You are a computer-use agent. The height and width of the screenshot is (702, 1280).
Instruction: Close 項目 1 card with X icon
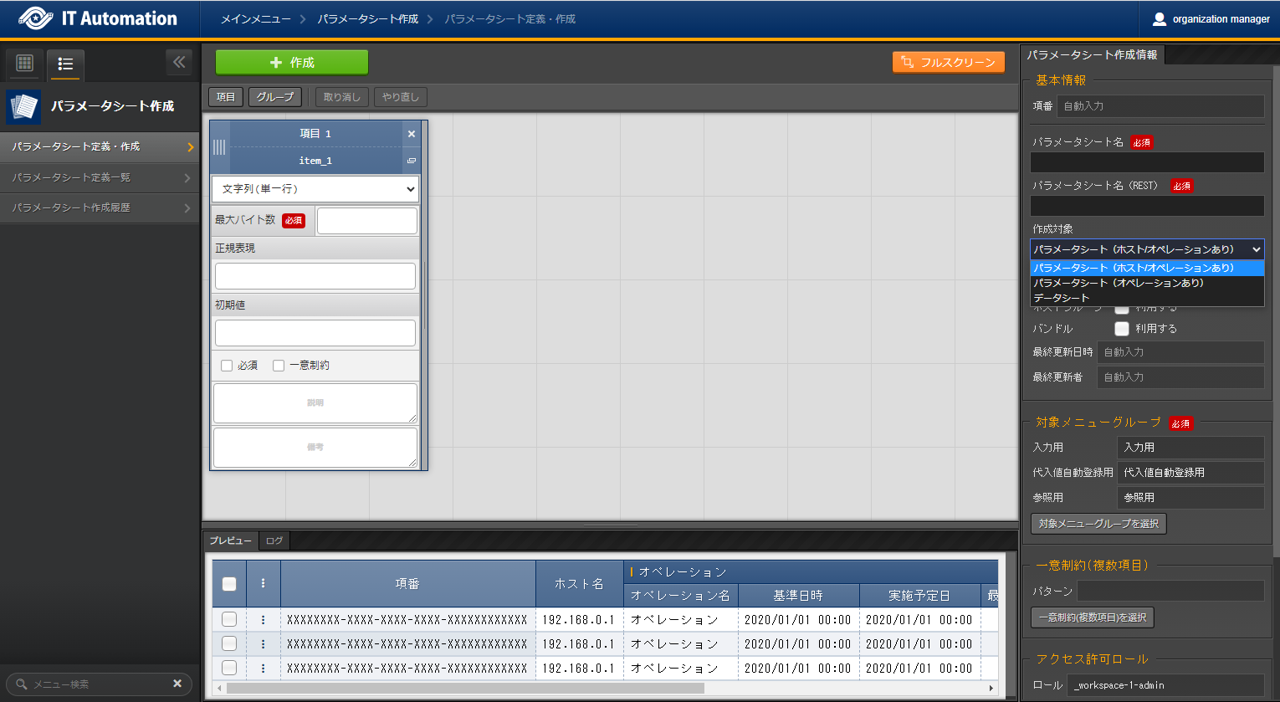point(411,134)
